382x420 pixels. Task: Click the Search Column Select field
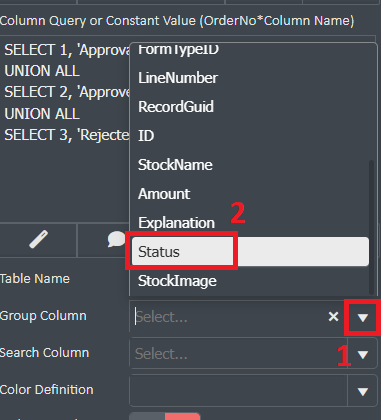pos(238,354)
